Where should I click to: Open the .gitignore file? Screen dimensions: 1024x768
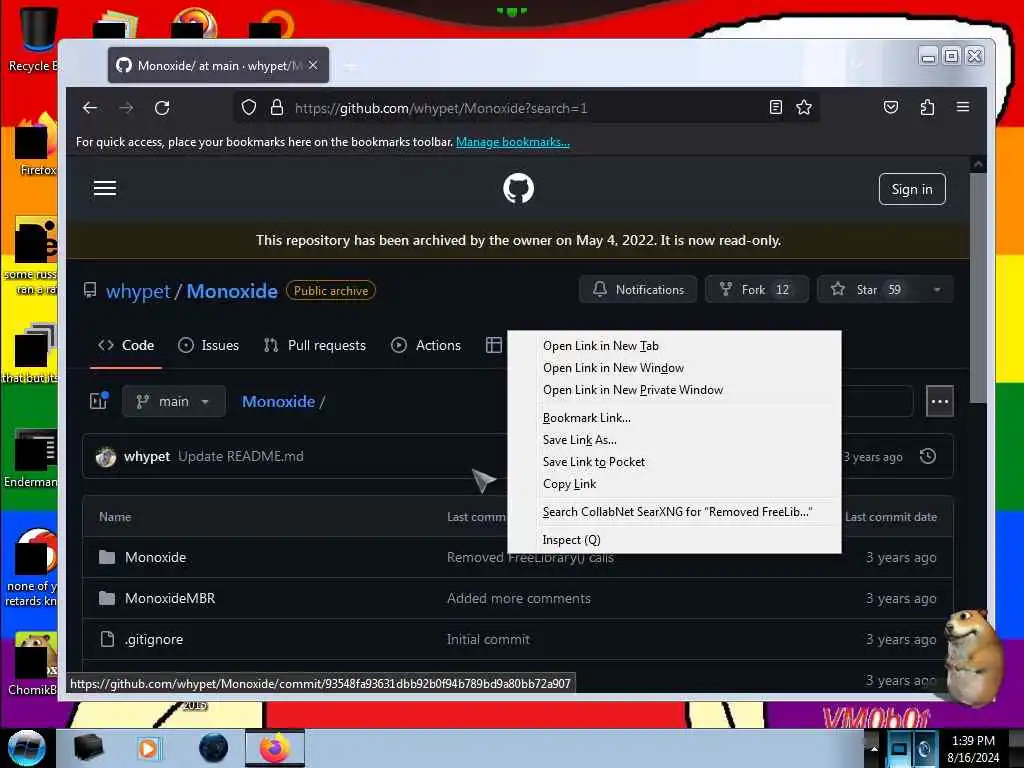click(153, 639)
